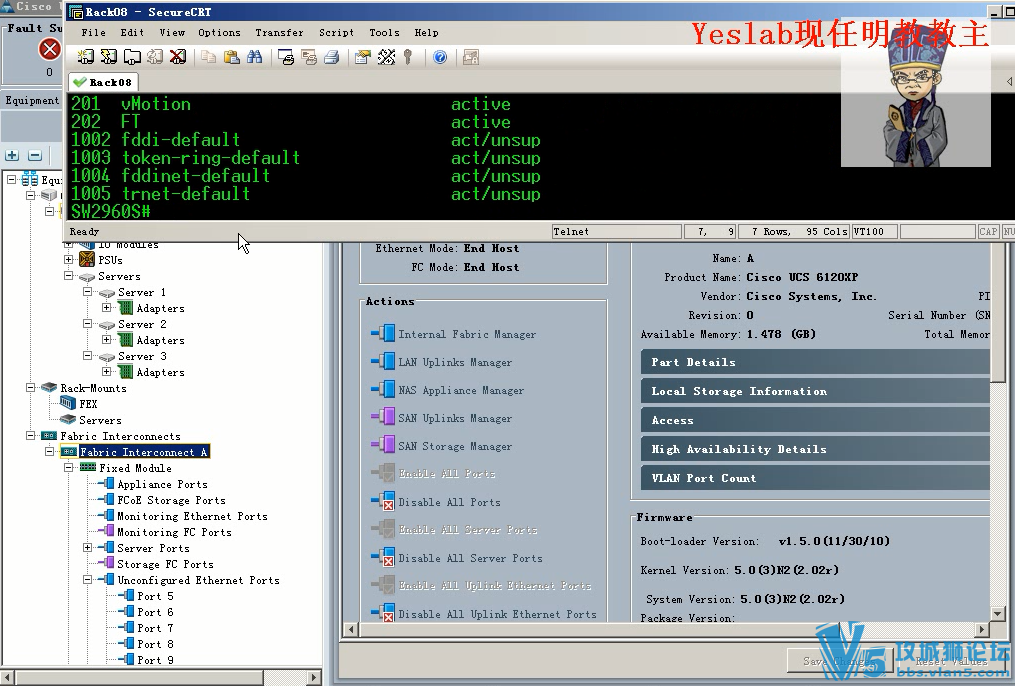Image resolution: width=1015 pixels, height=686 pixels.
Task: Collapse the Server 1 node
Action: click(x=87, y=292)
